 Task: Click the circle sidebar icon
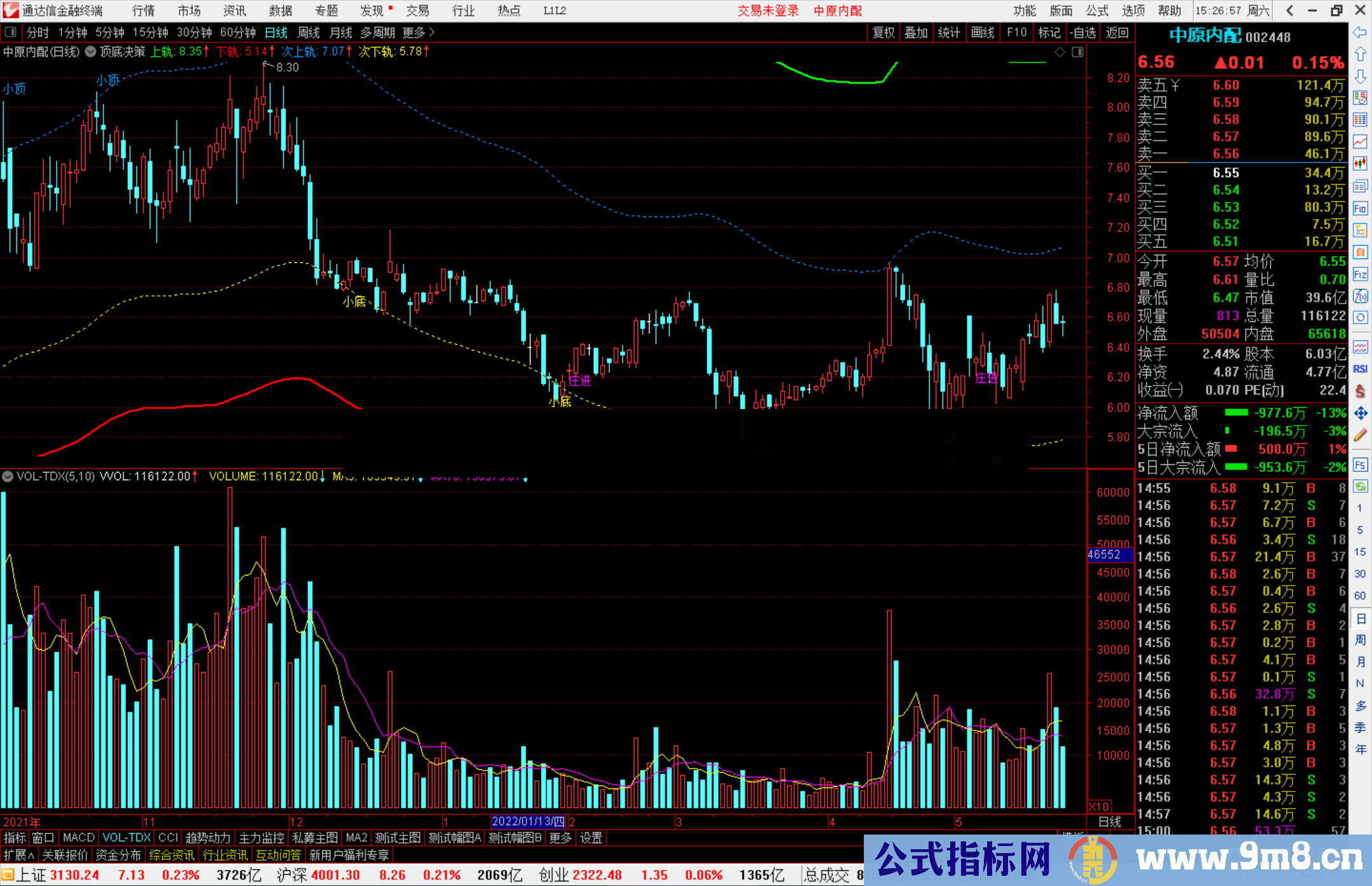(x=1360, y=317)
